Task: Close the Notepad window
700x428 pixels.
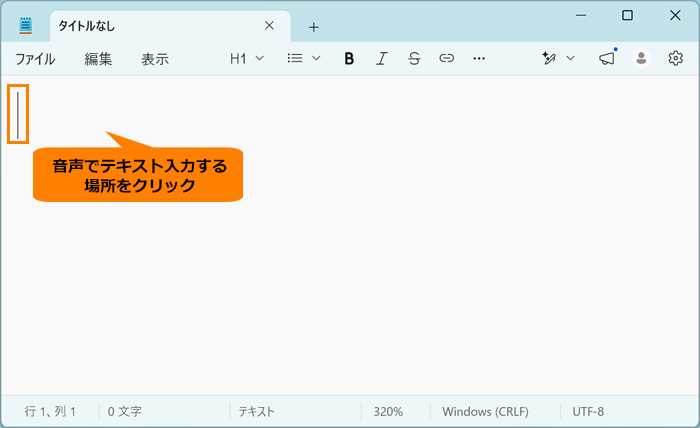Action: tap(675, 15)
